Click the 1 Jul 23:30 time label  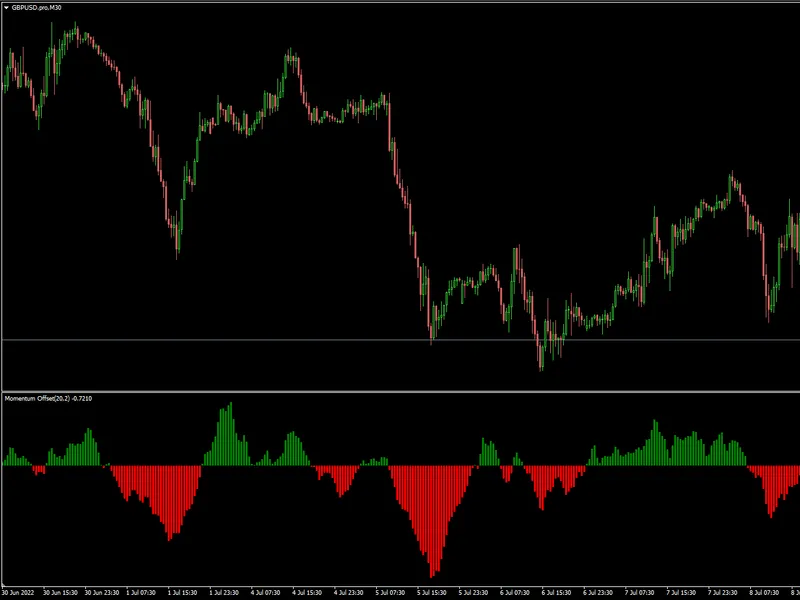[224, 593]
